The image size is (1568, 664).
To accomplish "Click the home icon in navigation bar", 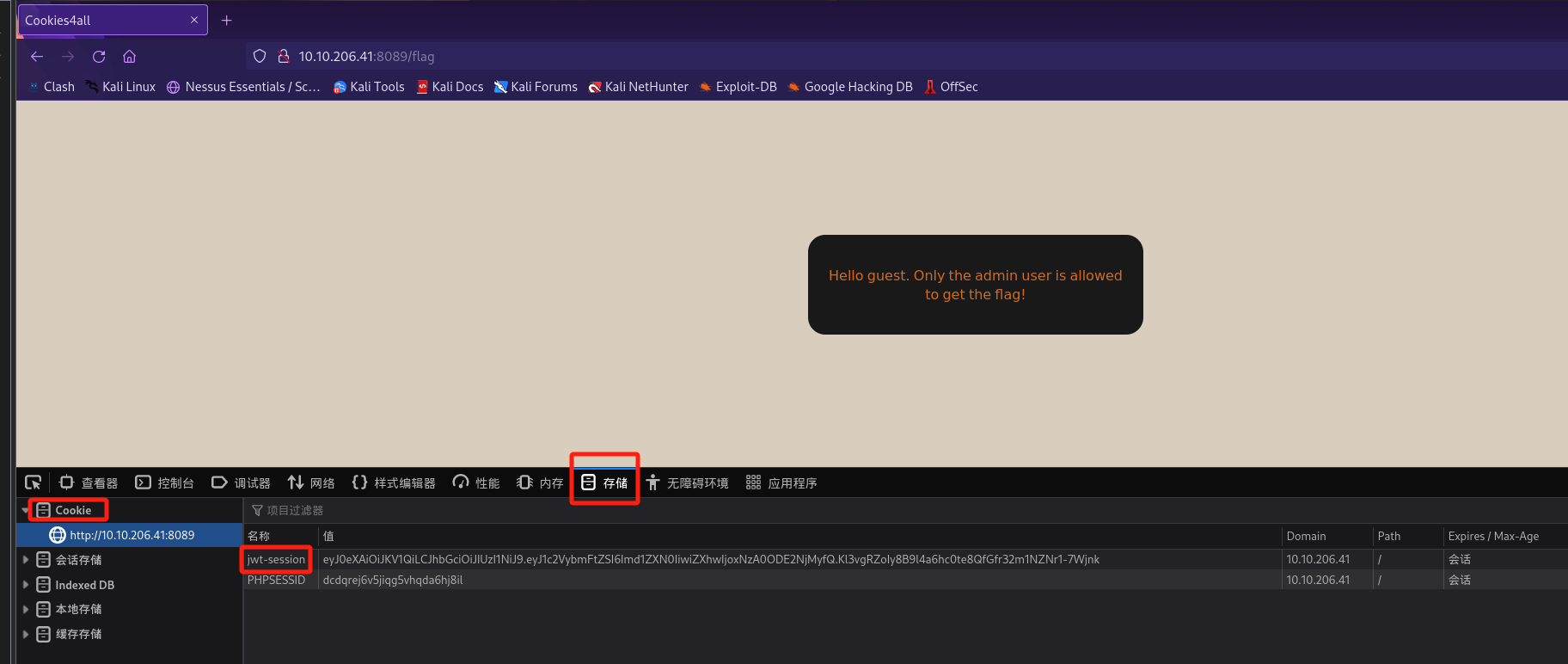I will [x=130, y=57].
